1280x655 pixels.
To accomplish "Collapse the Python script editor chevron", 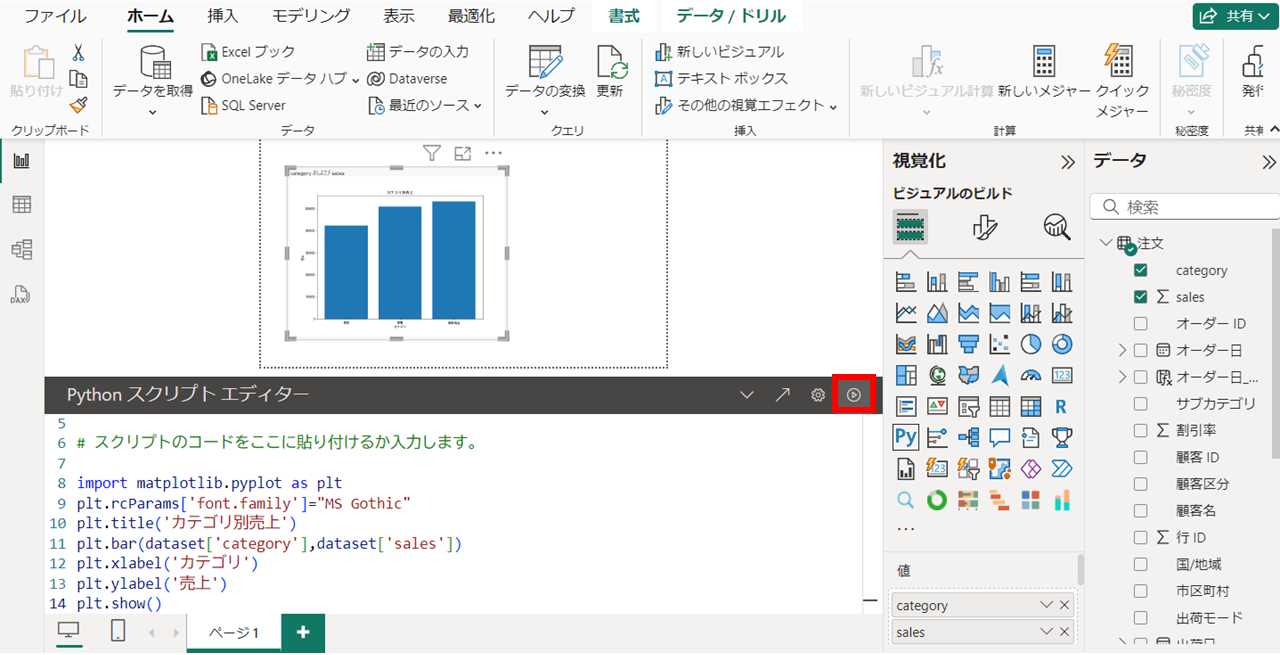I will coord(746,395).
